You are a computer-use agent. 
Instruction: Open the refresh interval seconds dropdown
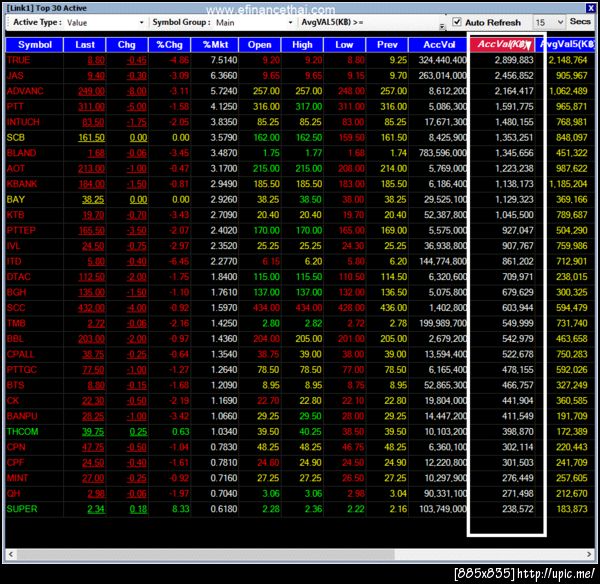click(549, 23)
